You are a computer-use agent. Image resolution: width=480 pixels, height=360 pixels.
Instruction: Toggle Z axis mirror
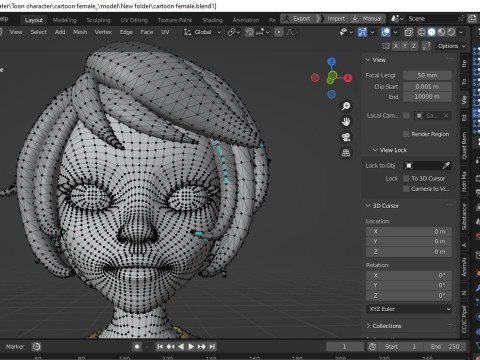414,46
